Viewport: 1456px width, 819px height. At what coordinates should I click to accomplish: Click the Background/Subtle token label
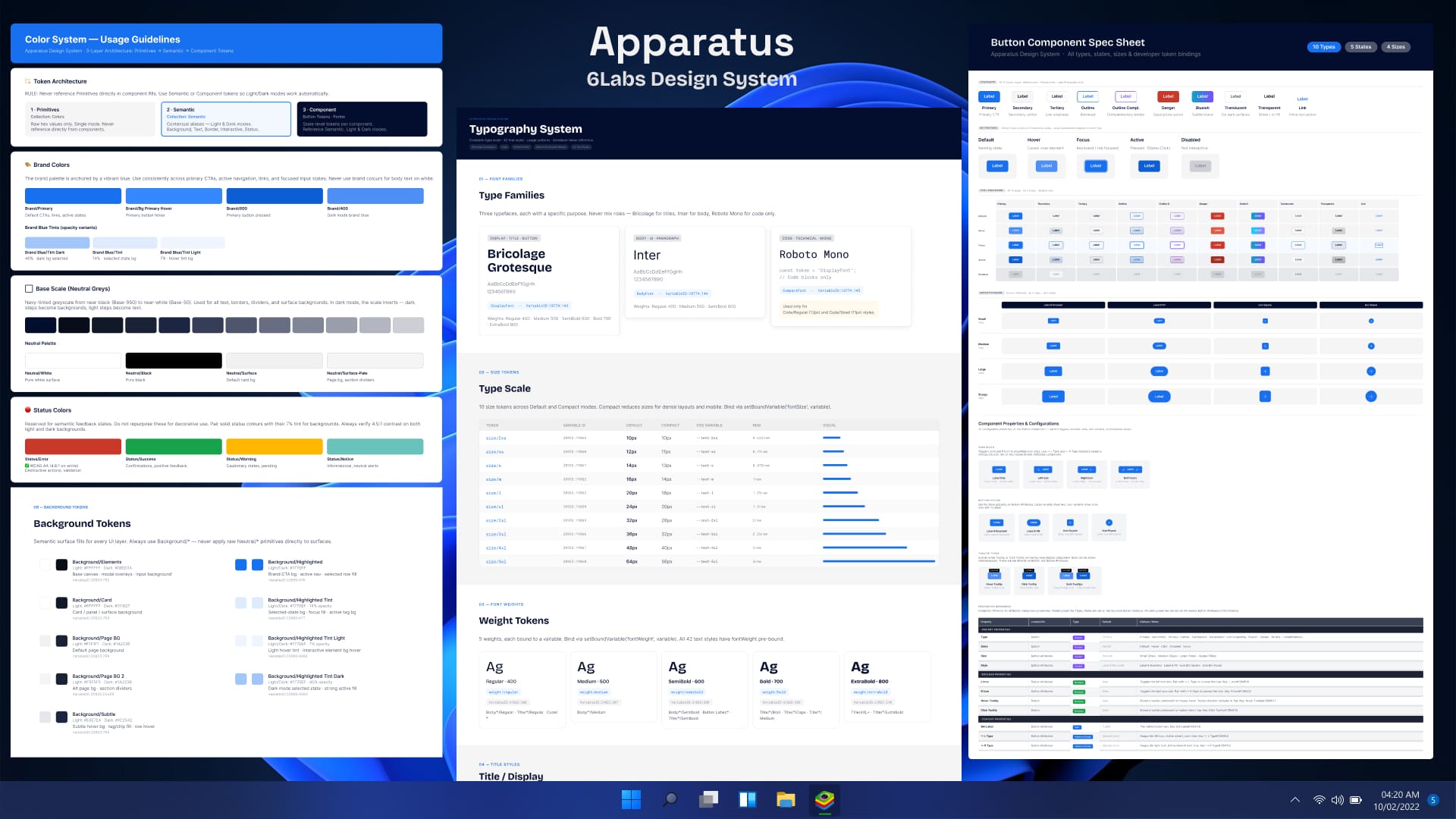[x=94, y=714]
